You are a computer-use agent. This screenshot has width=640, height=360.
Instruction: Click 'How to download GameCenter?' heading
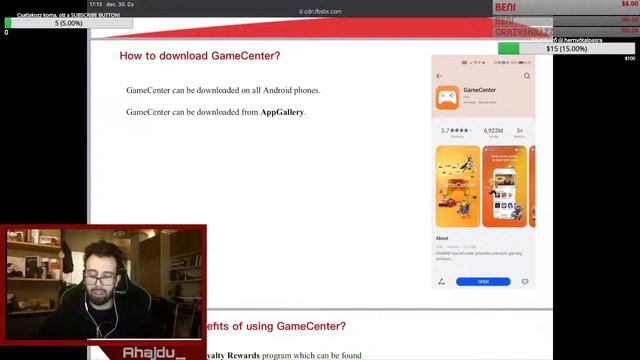(x=200, y=56)
